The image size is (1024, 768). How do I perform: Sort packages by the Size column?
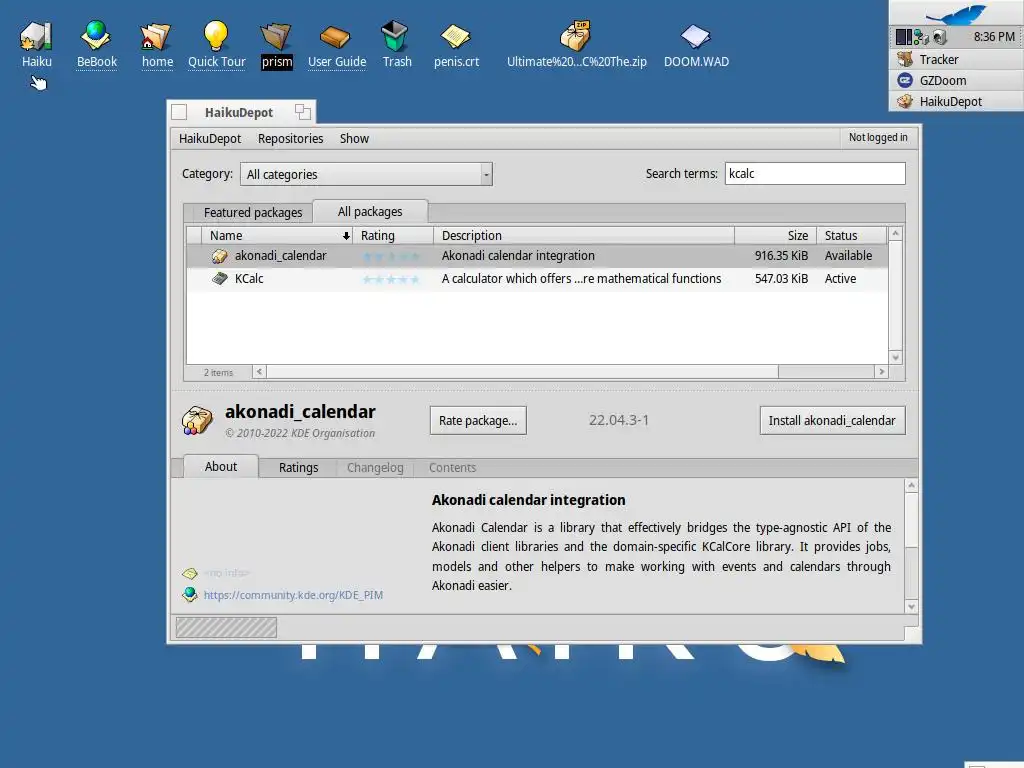click(x=775, y=235)
